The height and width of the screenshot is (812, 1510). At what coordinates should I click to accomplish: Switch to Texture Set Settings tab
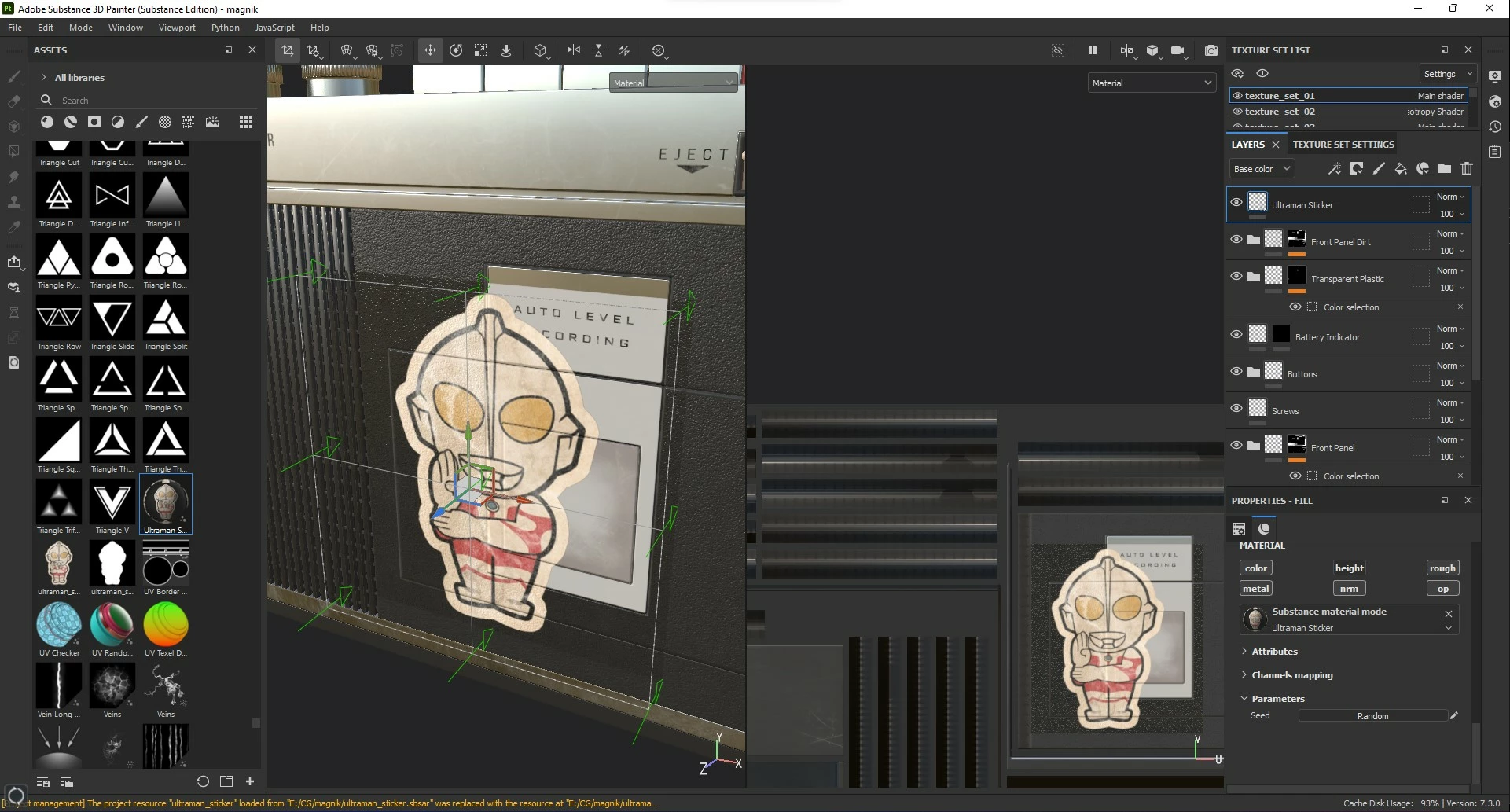1343,145
